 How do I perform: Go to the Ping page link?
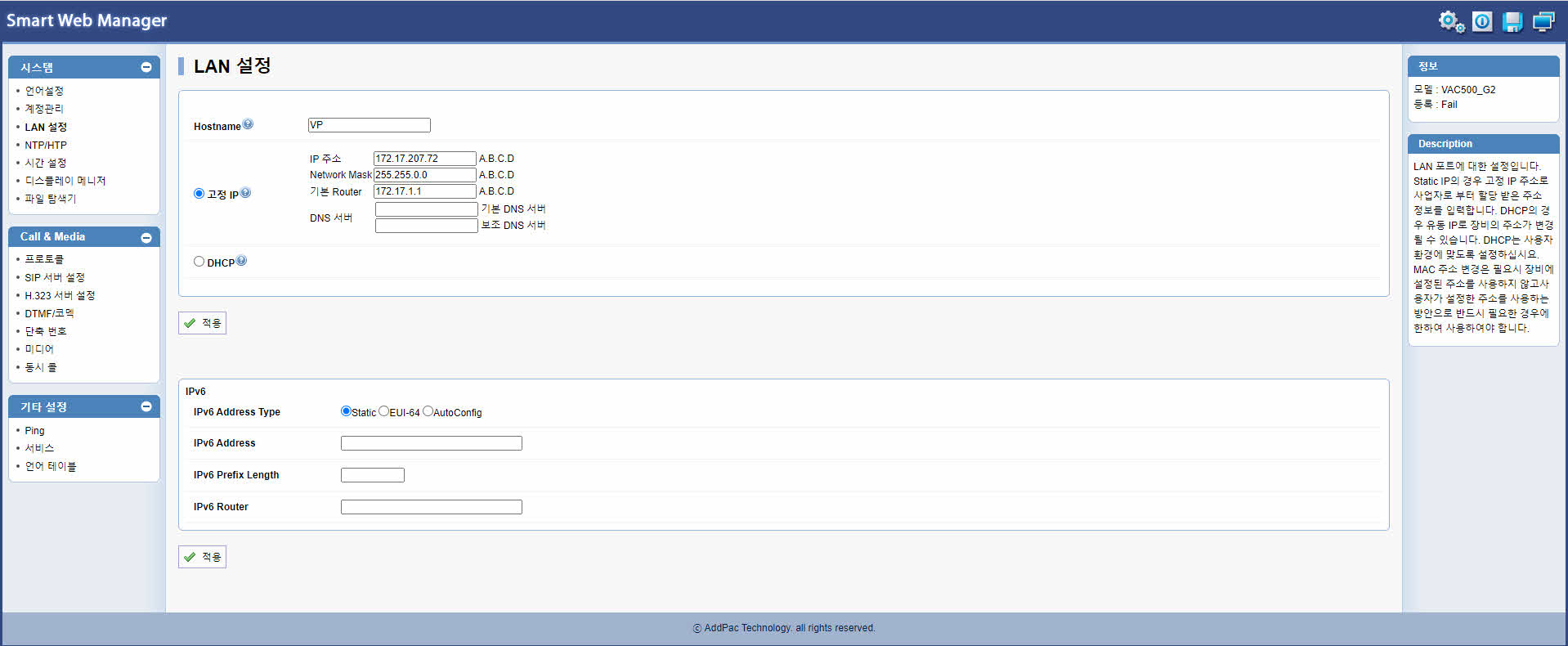(x=34, y=430)
